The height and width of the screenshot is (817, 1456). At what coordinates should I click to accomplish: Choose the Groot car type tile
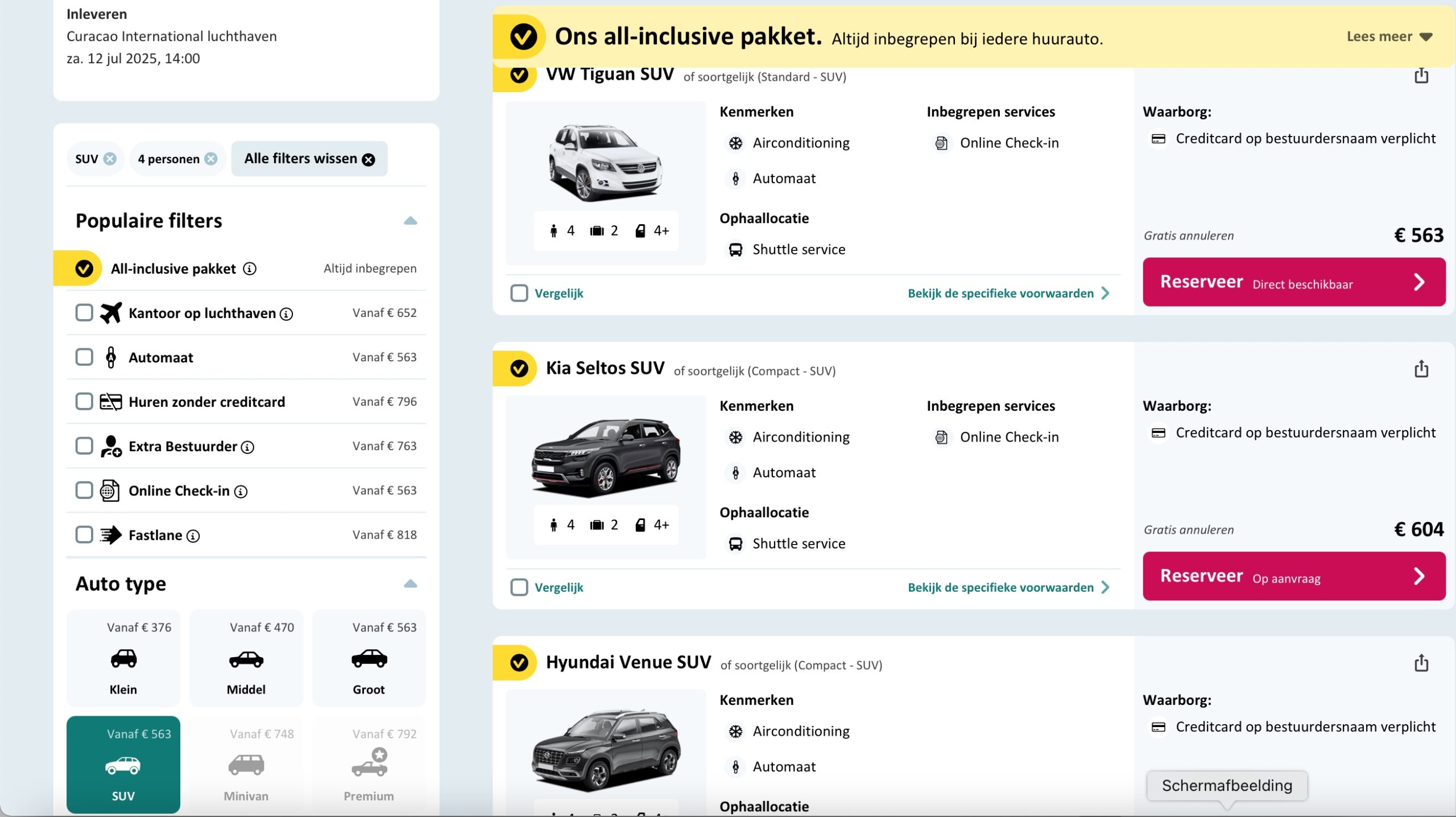click(x=369, y=658)
